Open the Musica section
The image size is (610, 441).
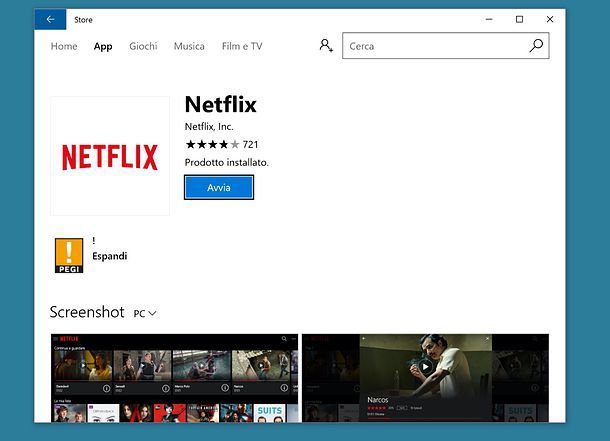[x=189, y=46]
